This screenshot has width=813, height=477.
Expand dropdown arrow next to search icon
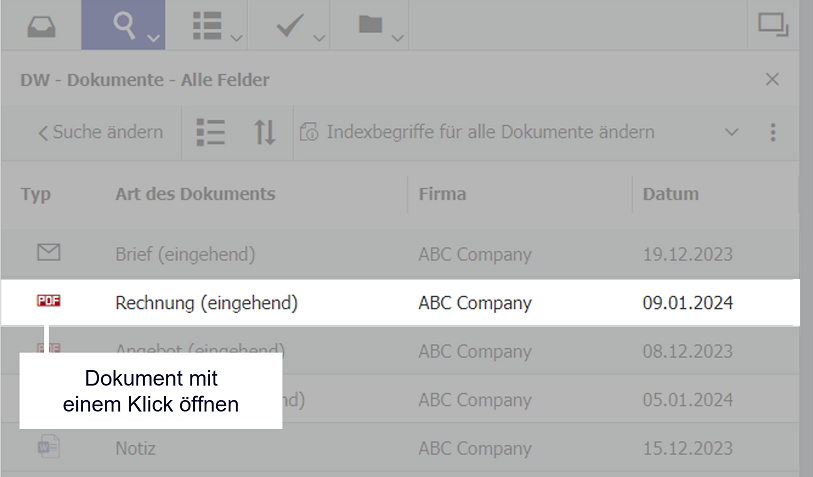(152, 39)
